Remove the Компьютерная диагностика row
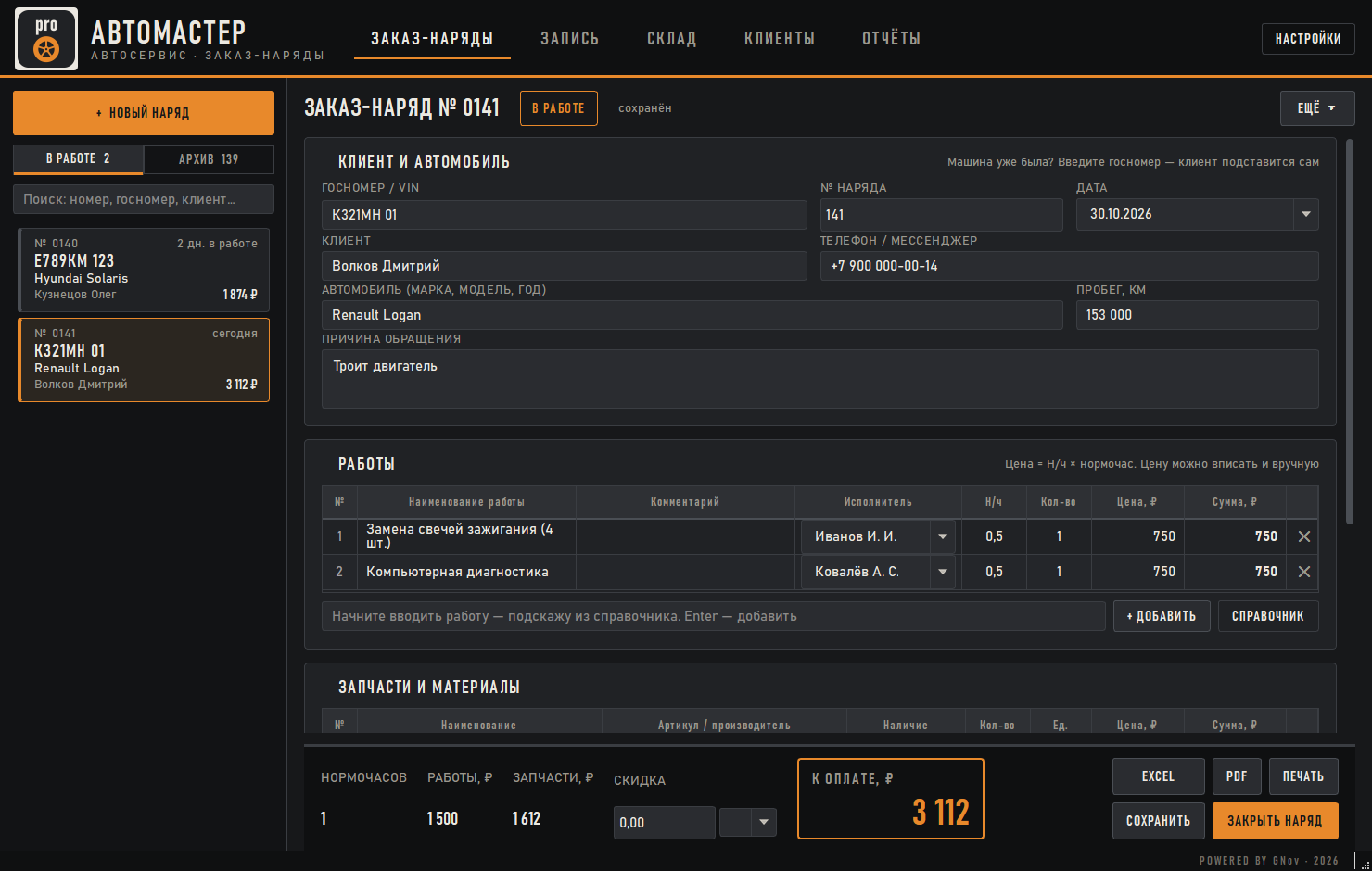Viewport: 1372px width, 871px height. [1304, 572]
